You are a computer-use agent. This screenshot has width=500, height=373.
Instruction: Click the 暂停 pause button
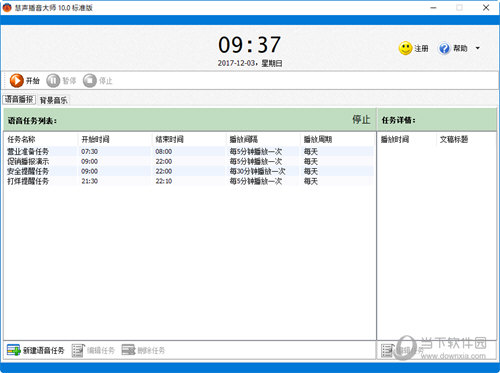(x=61, y=81)
